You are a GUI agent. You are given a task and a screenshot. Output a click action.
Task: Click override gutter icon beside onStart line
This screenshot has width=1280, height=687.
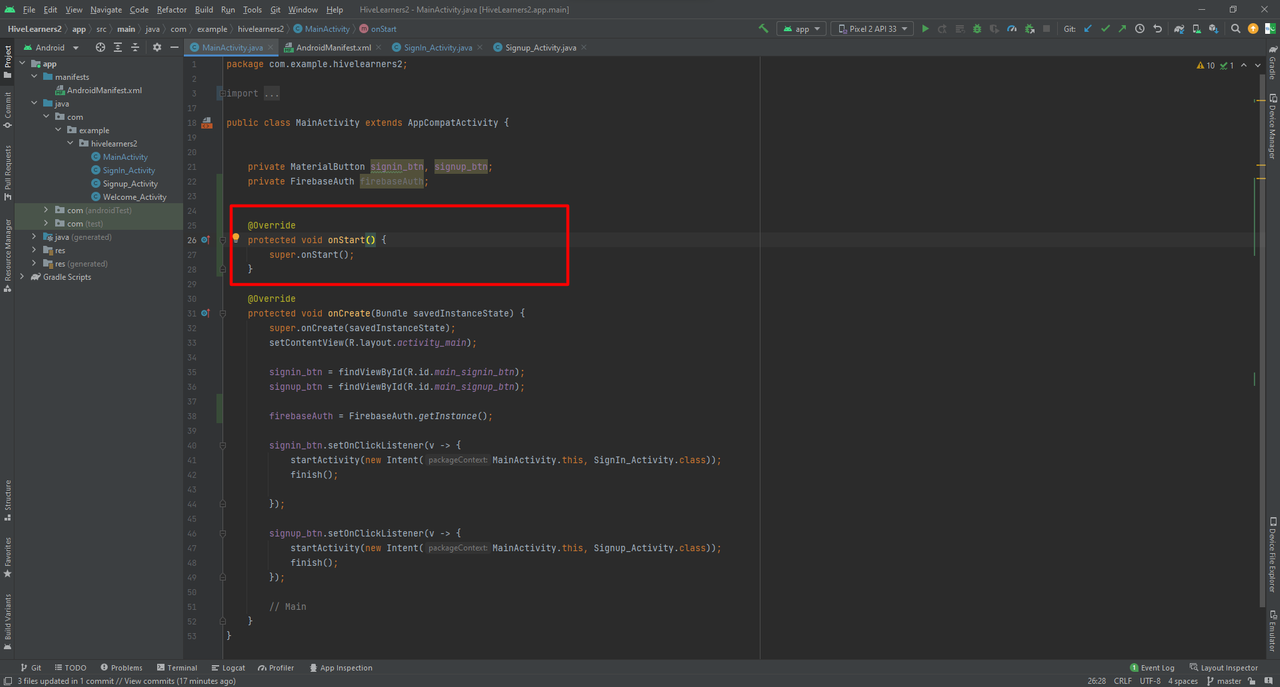pos(206,240)
